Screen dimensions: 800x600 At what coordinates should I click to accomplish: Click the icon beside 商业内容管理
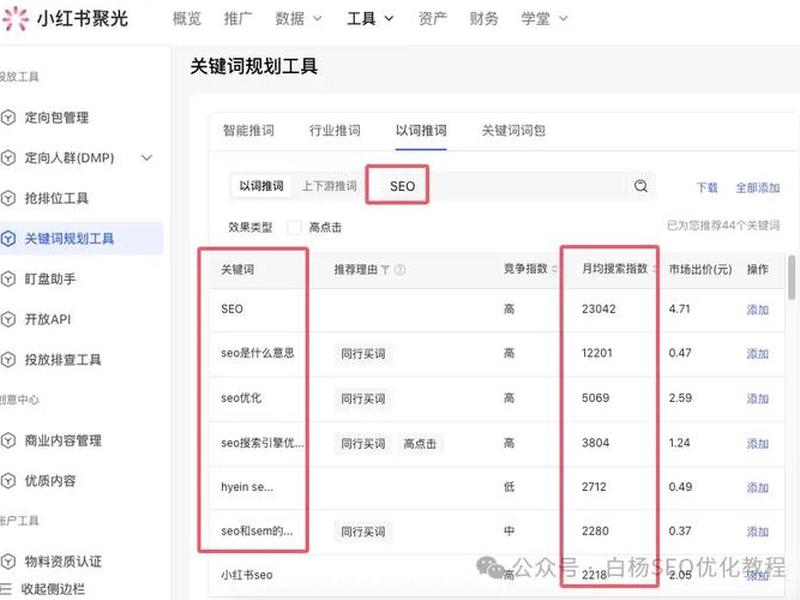8,440
